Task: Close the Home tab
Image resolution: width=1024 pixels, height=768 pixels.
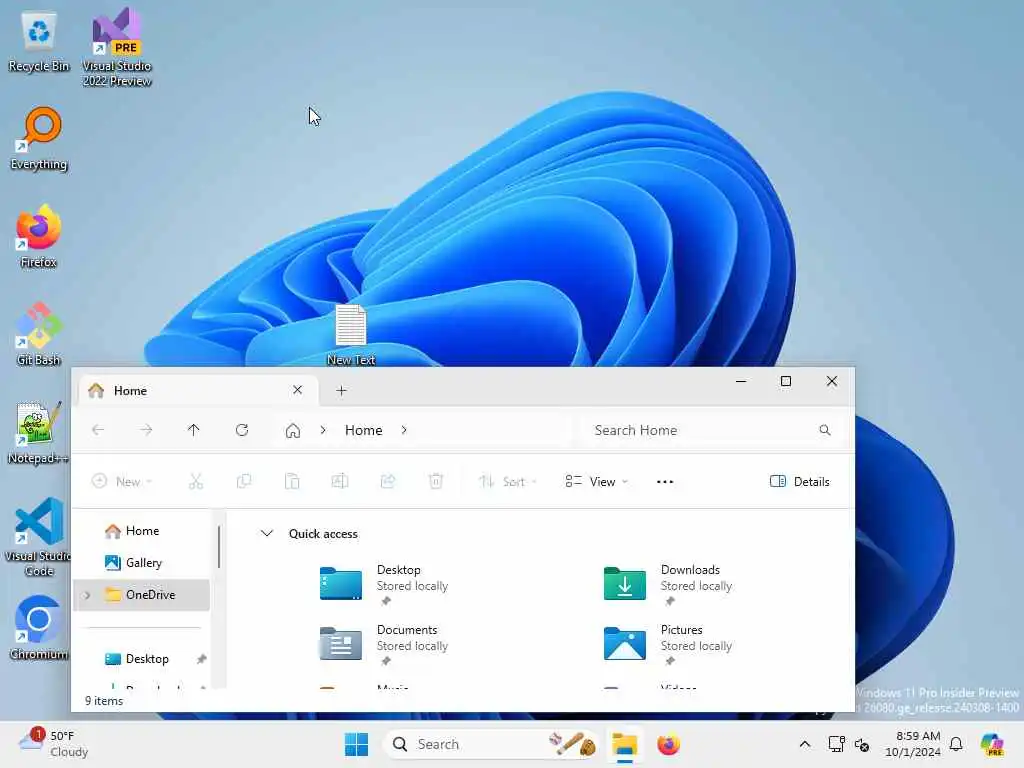Action: pyautogui.click(x=298, y=390)
